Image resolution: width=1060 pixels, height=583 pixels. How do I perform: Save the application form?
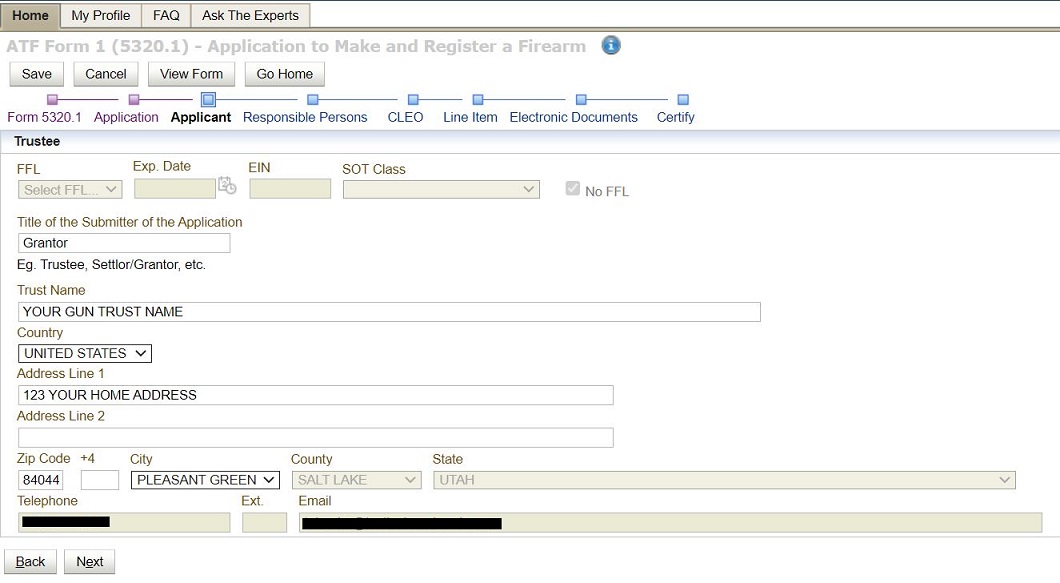36,73
